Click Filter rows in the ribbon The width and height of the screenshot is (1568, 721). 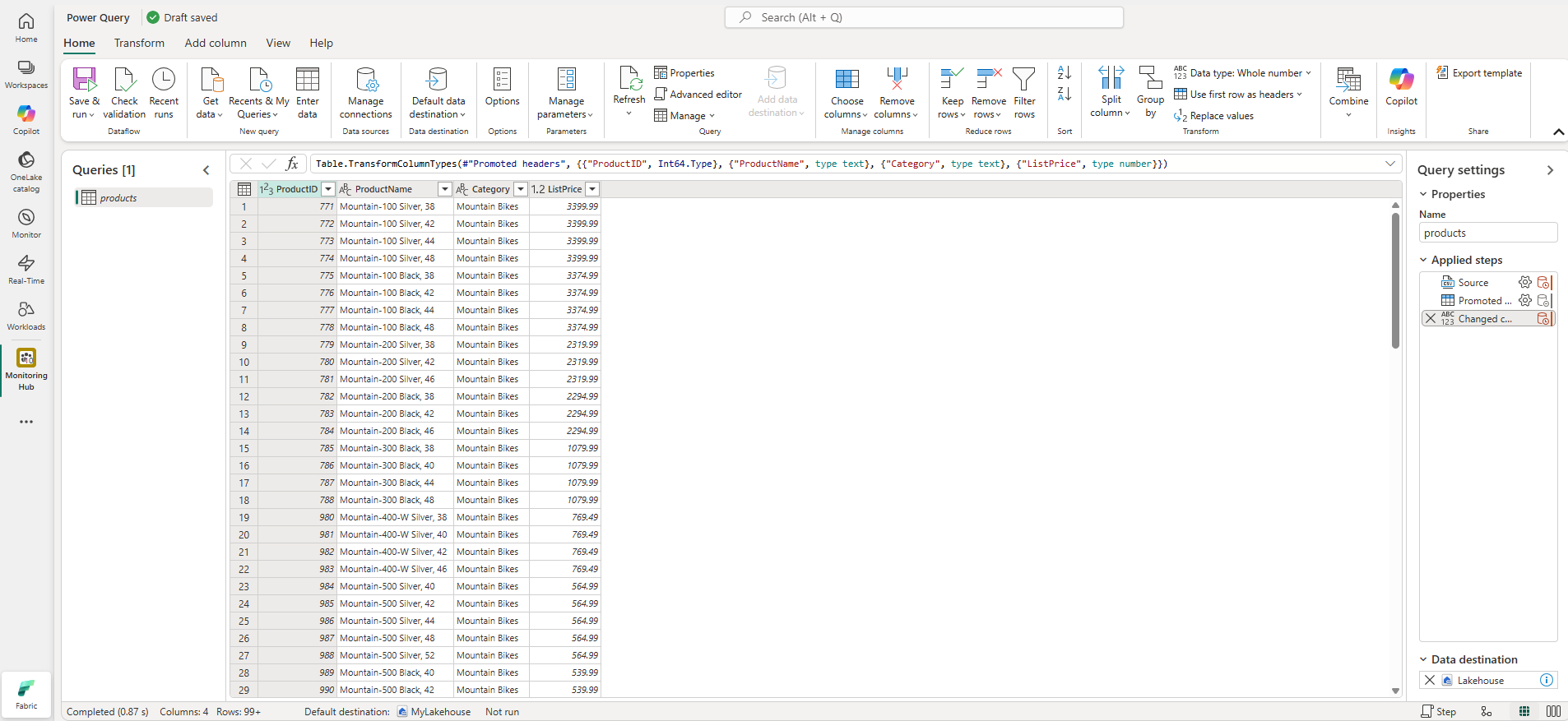point(1024,92)
